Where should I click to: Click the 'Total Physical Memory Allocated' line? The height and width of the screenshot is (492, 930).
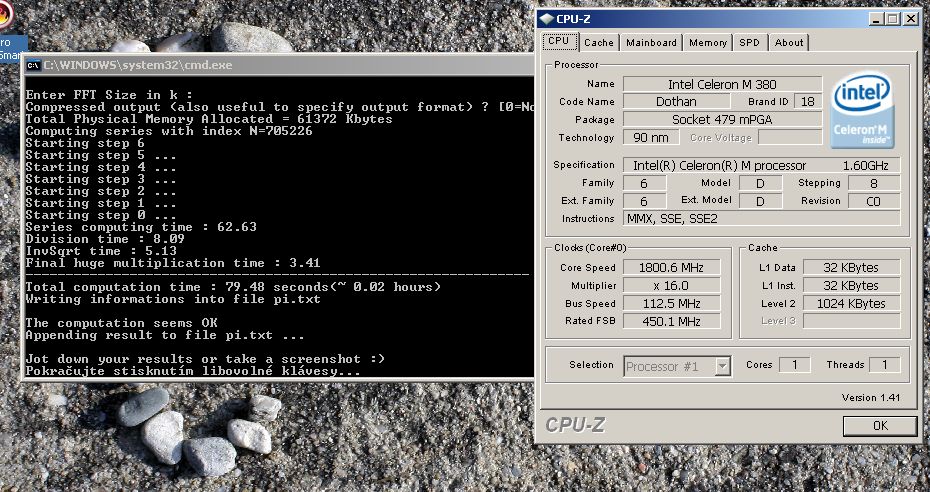(x=209, y=119)
